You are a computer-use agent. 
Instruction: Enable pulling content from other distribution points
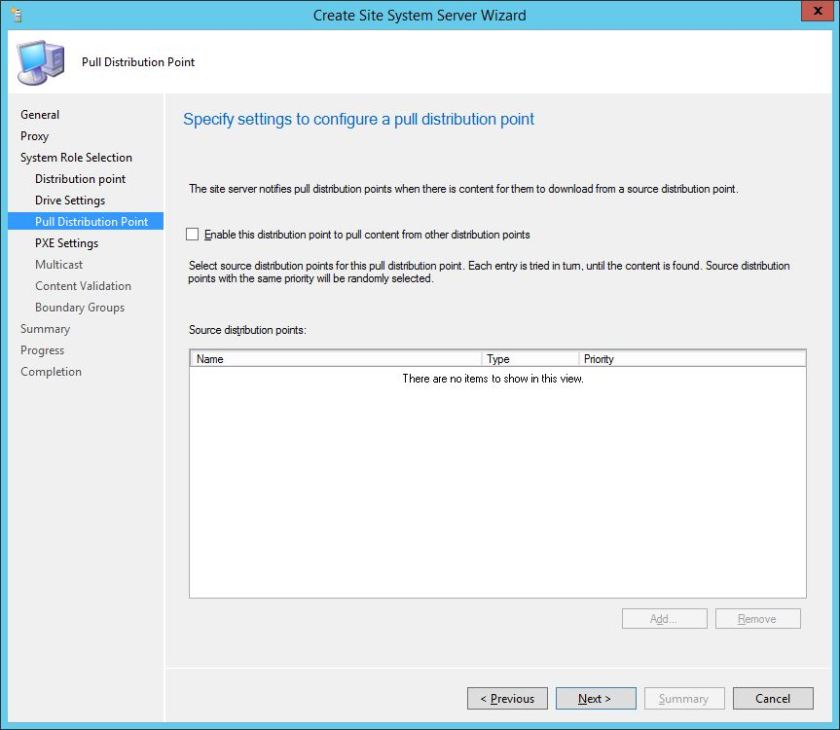click(192, 235)
